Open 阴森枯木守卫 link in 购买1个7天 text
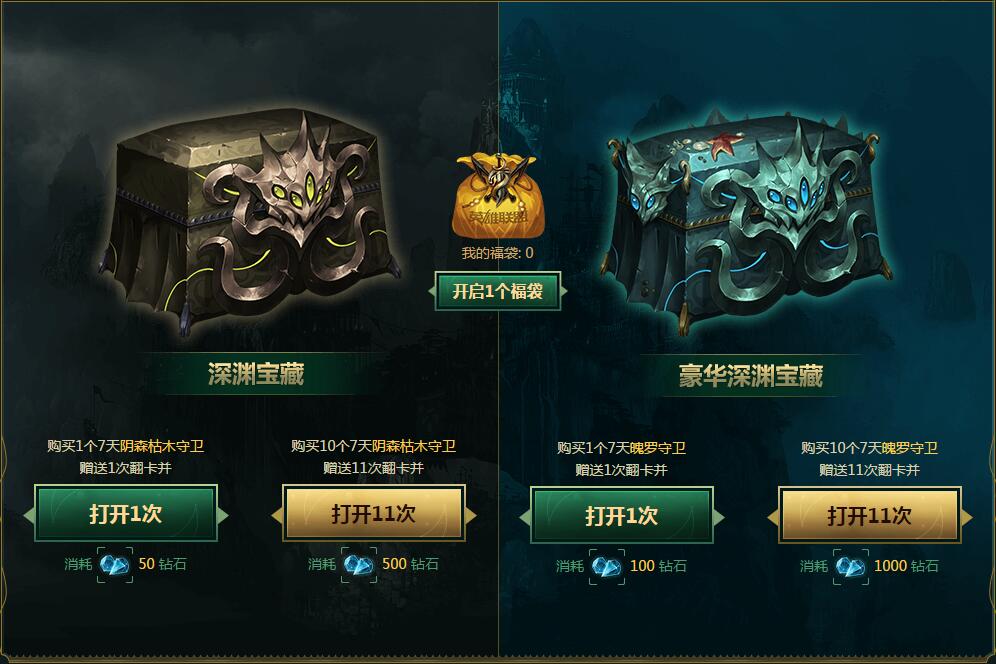This screenshot has width=996, height=664. click(162, 446)
